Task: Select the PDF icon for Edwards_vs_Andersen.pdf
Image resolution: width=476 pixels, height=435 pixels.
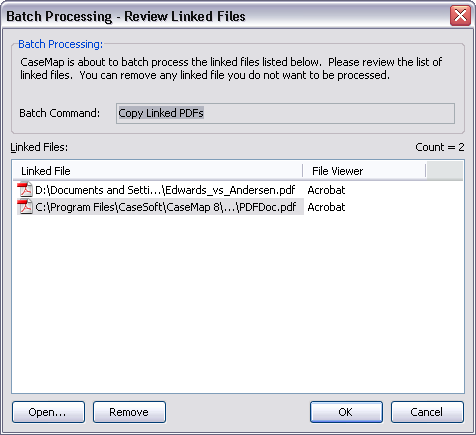Action: (x=25, y=190)
